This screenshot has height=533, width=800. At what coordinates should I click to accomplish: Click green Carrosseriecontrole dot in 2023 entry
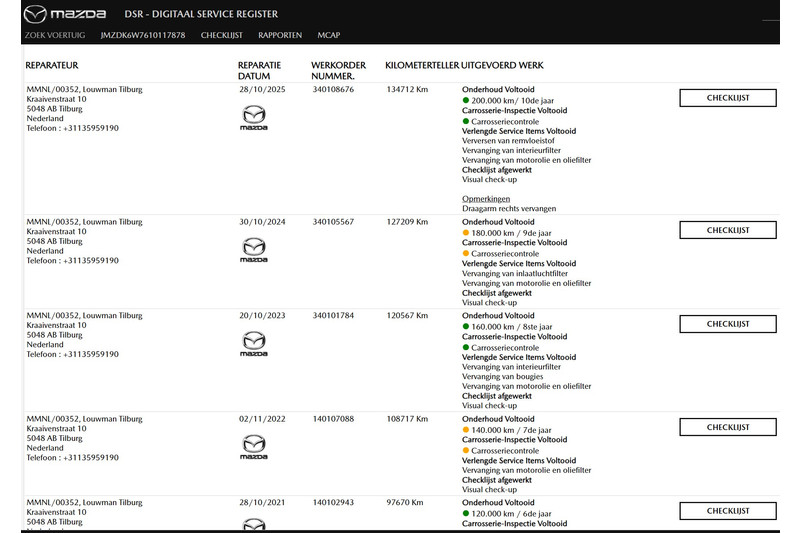465,347
